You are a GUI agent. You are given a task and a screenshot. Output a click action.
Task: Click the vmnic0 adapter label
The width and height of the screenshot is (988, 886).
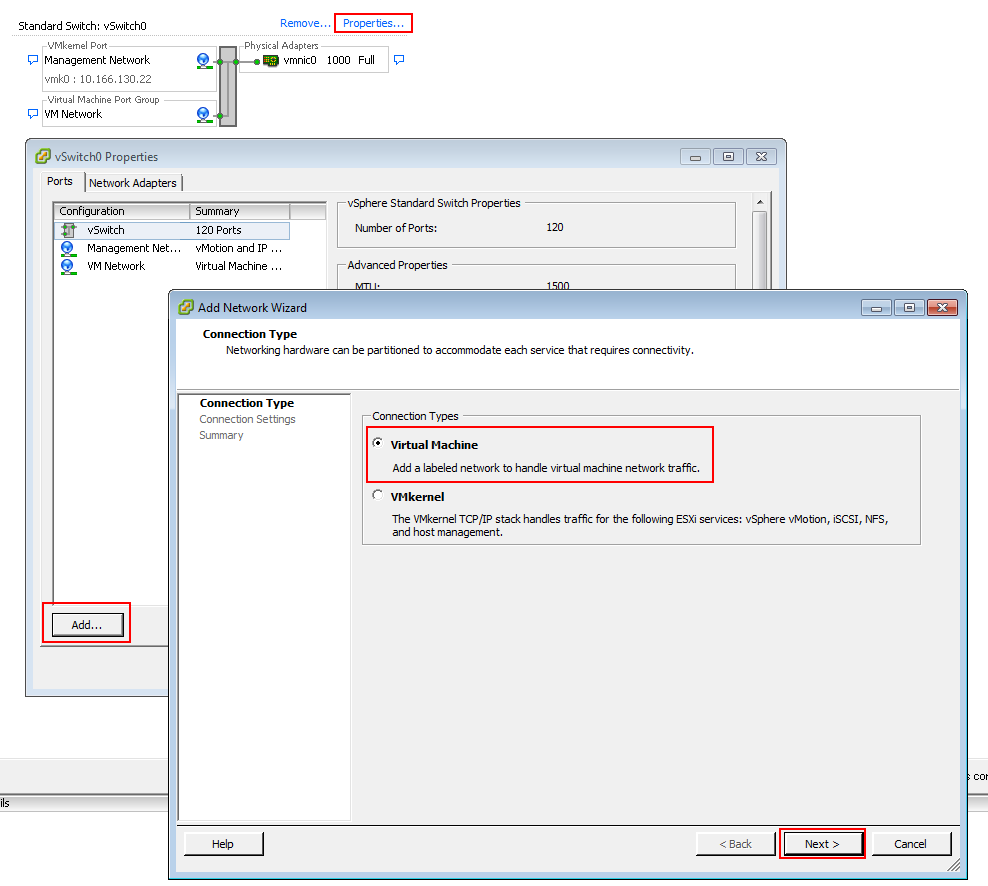[x=300, y=60]
